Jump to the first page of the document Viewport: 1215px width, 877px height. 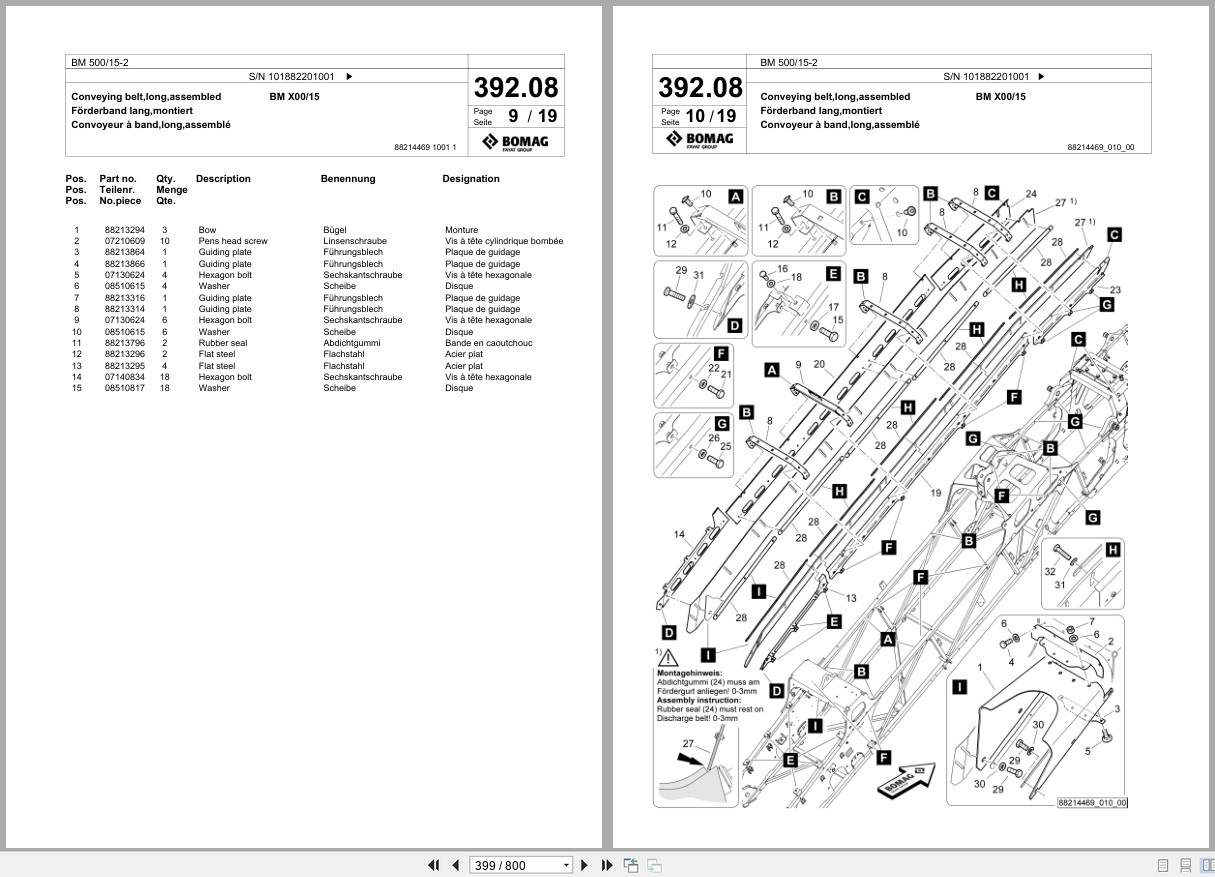[x=434, y=865]
